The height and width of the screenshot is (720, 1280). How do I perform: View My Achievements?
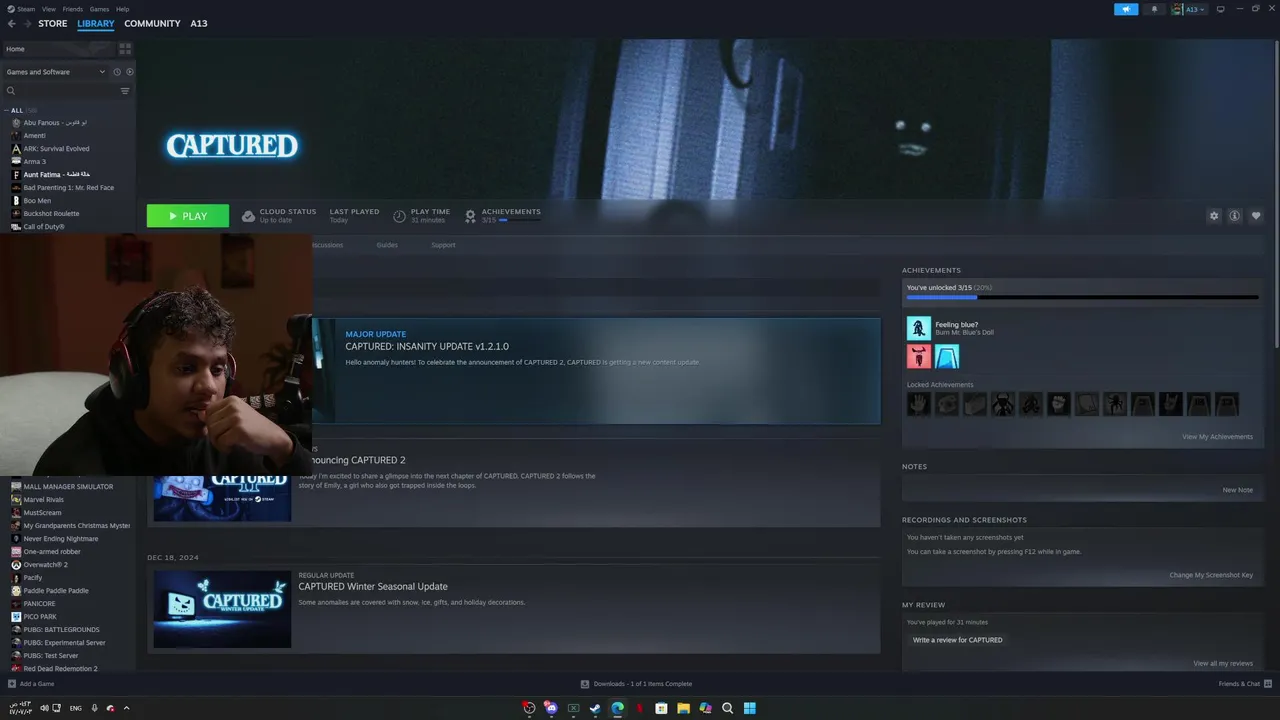[1217, 437]
